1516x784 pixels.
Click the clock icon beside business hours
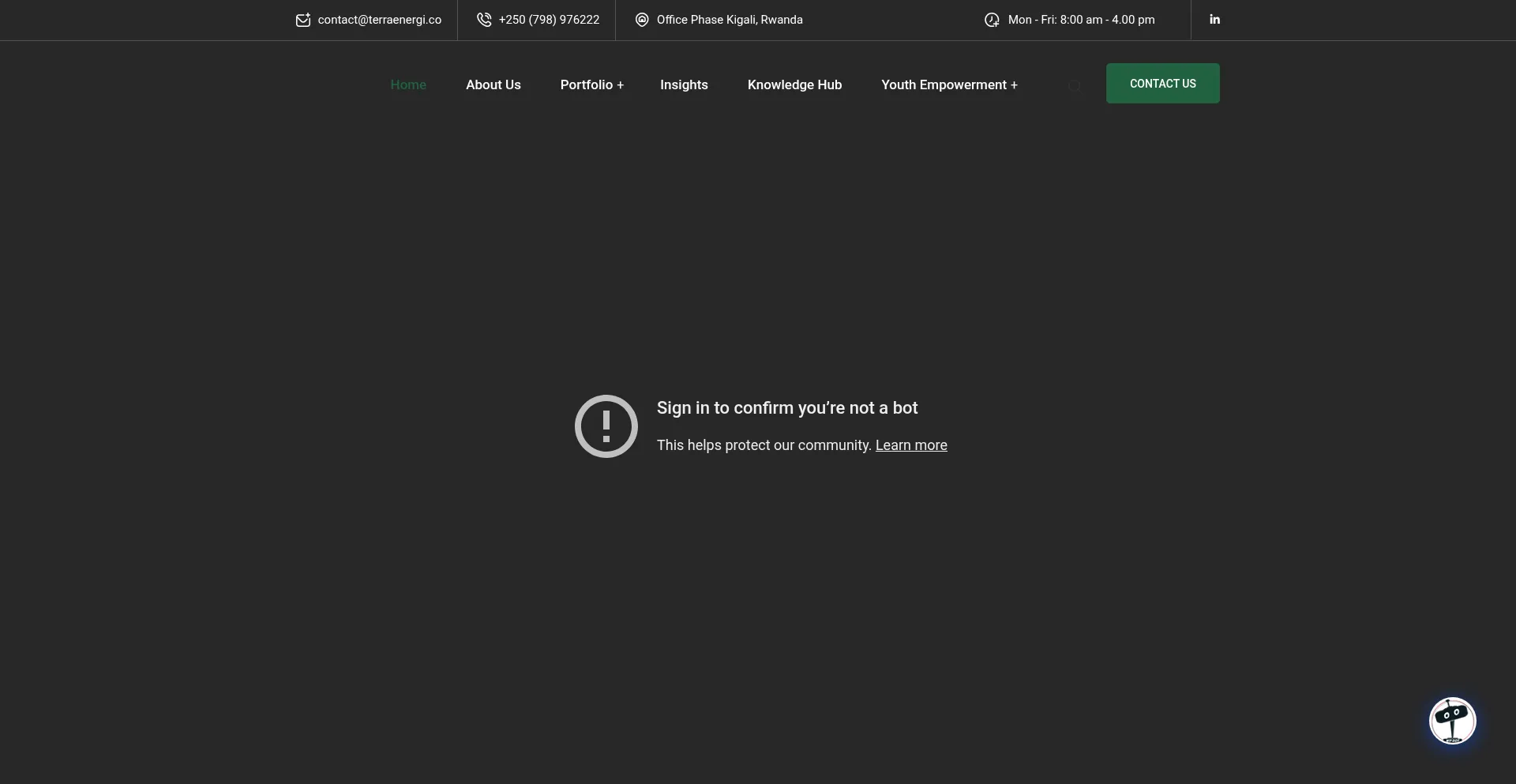click(x=992, y=20)
